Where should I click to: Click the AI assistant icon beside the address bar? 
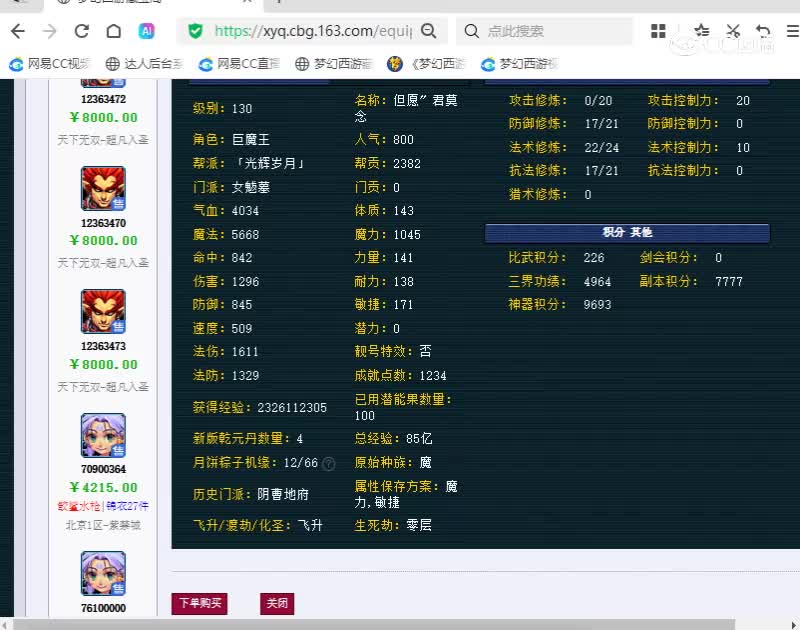tap(148, 31)
